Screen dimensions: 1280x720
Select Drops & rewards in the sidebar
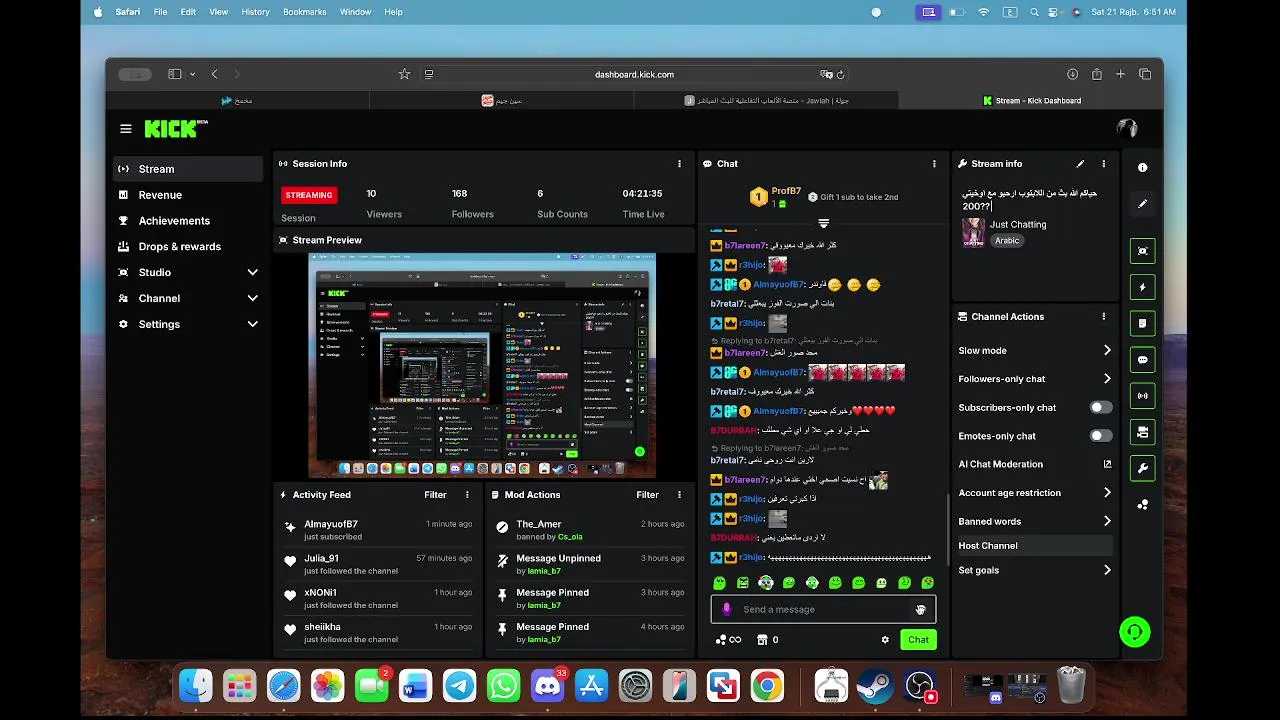188,246
